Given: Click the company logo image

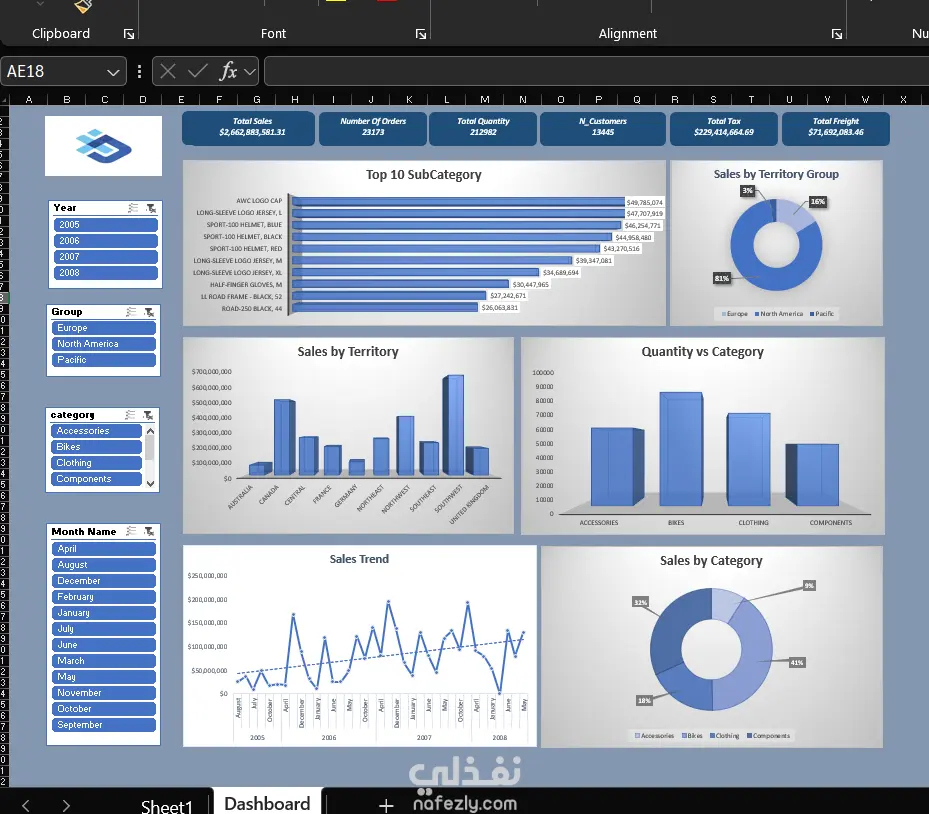Looking at the screenshot, I should coord(104,146).
